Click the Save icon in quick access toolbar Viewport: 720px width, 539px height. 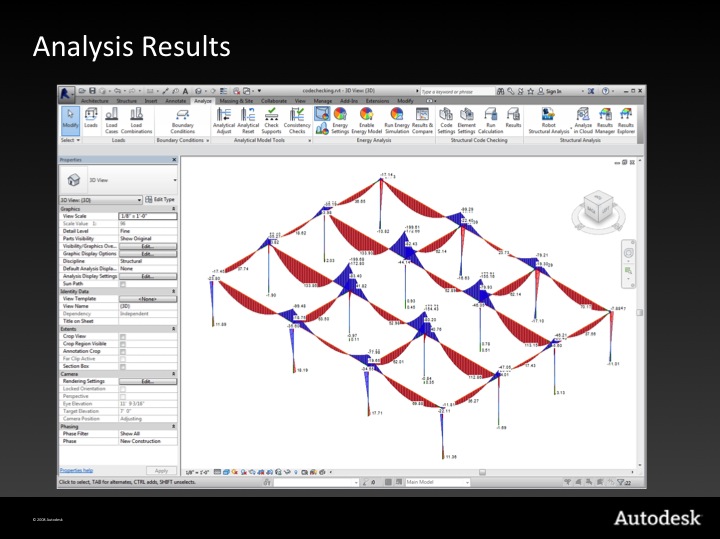tap(92, 91)
